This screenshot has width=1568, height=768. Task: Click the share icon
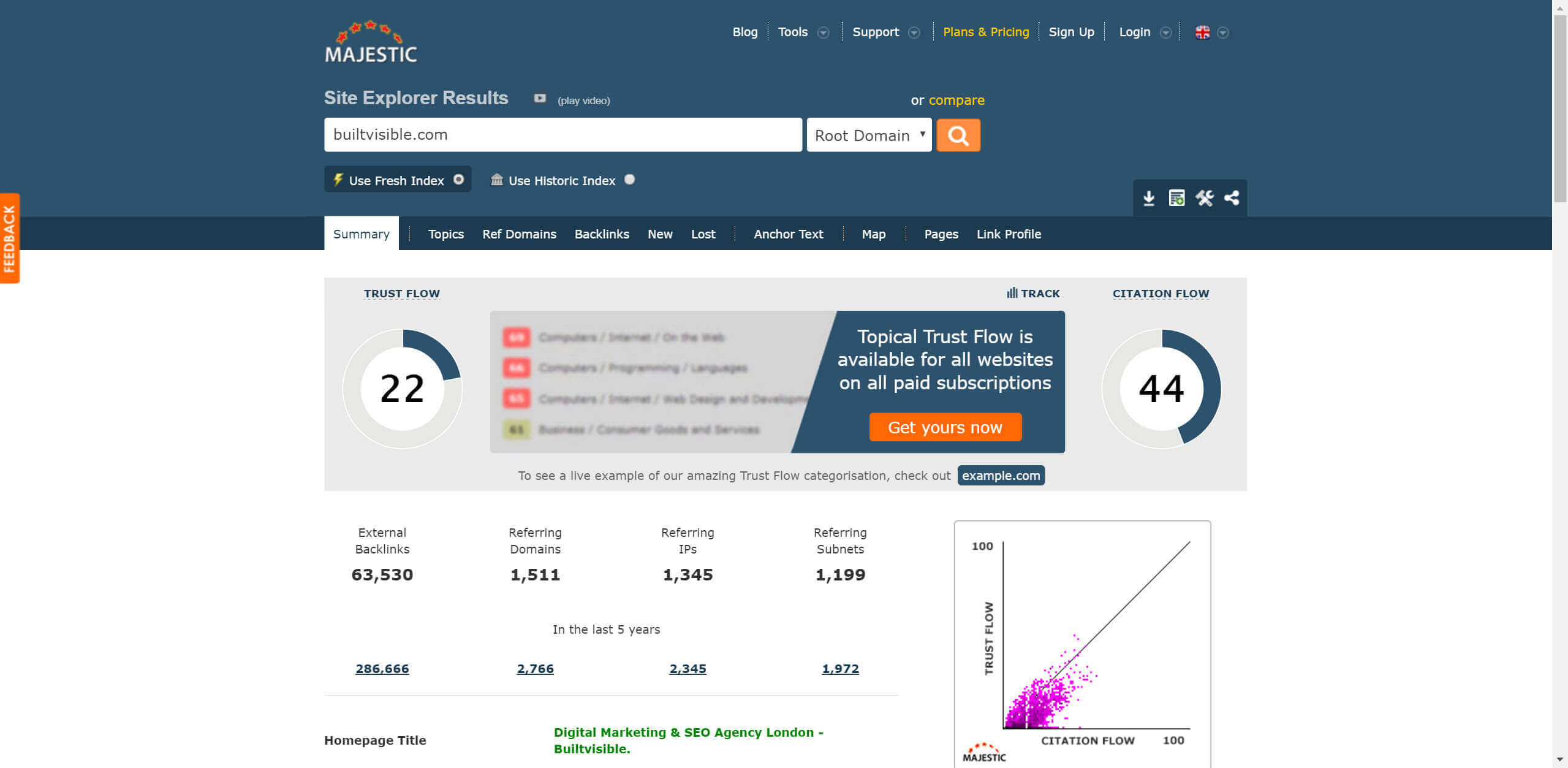tap(1232, 198)
